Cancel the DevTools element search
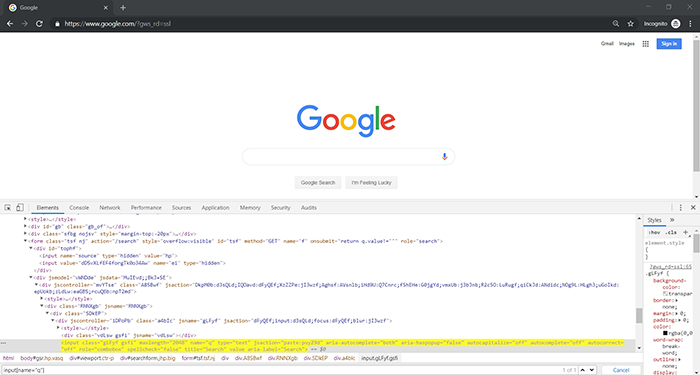This screenshot has width=700, height=375. coord(621,370)
